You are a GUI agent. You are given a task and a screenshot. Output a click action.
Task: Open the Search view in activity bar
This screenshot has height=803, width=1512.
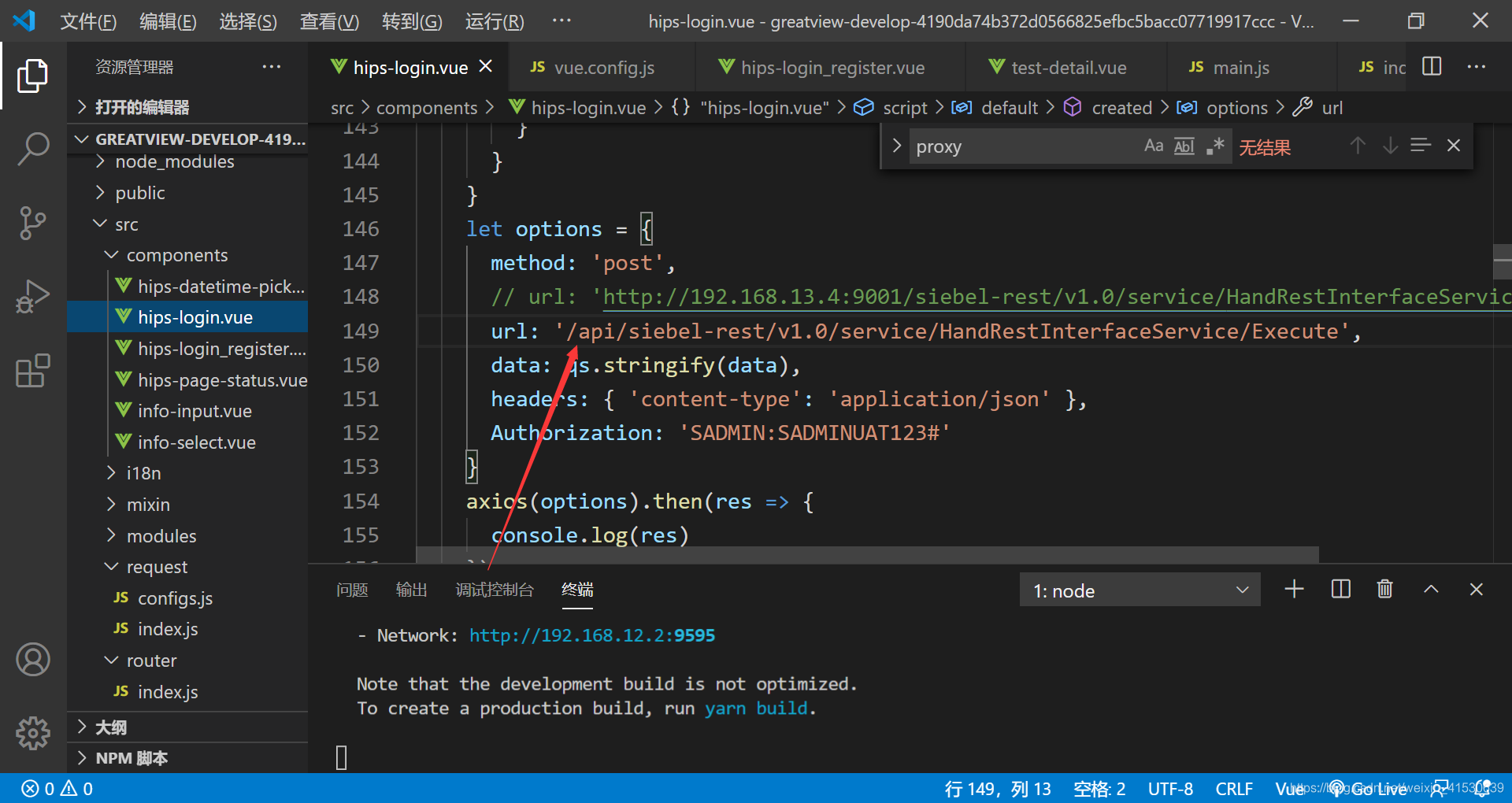(x=32, y=149)
